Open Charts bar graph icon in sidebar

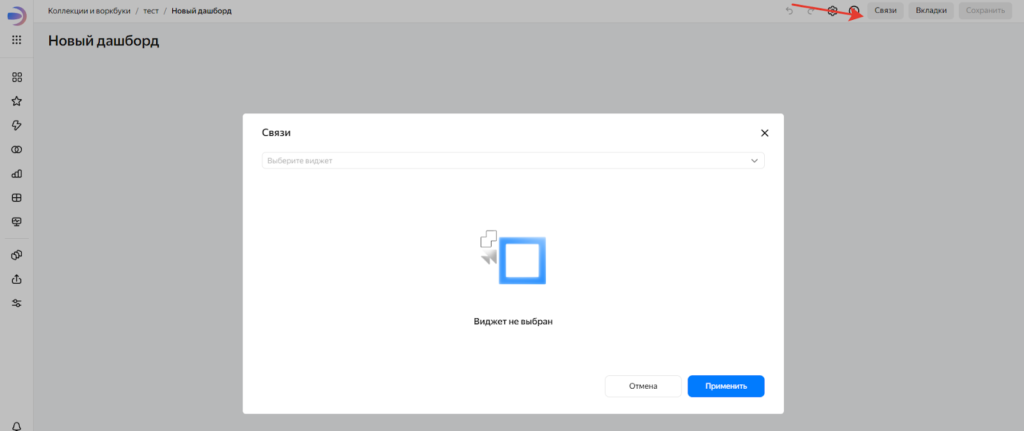[16, 173]
